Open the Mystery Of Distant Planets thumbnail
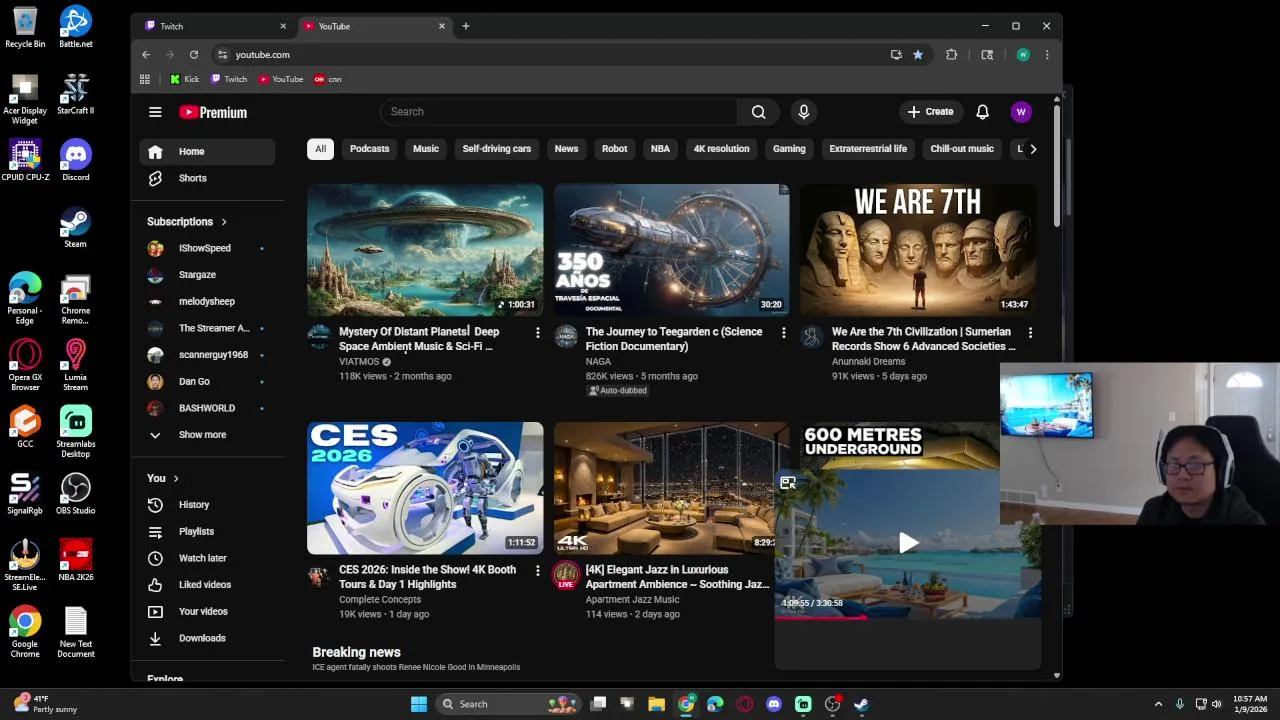Viewport: 1280px width, 720px height. [x=425, y=250]
